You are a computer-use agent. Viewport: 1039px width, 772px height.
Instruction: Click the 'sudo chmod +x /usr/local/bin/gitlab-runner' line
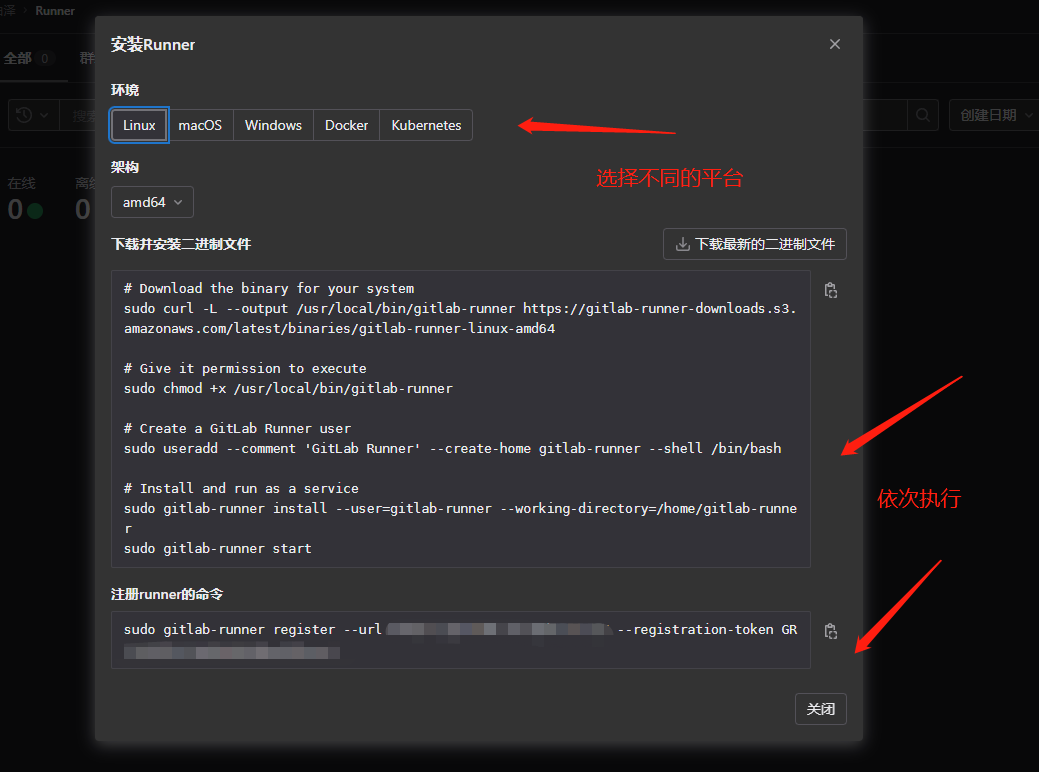[288, 388]
